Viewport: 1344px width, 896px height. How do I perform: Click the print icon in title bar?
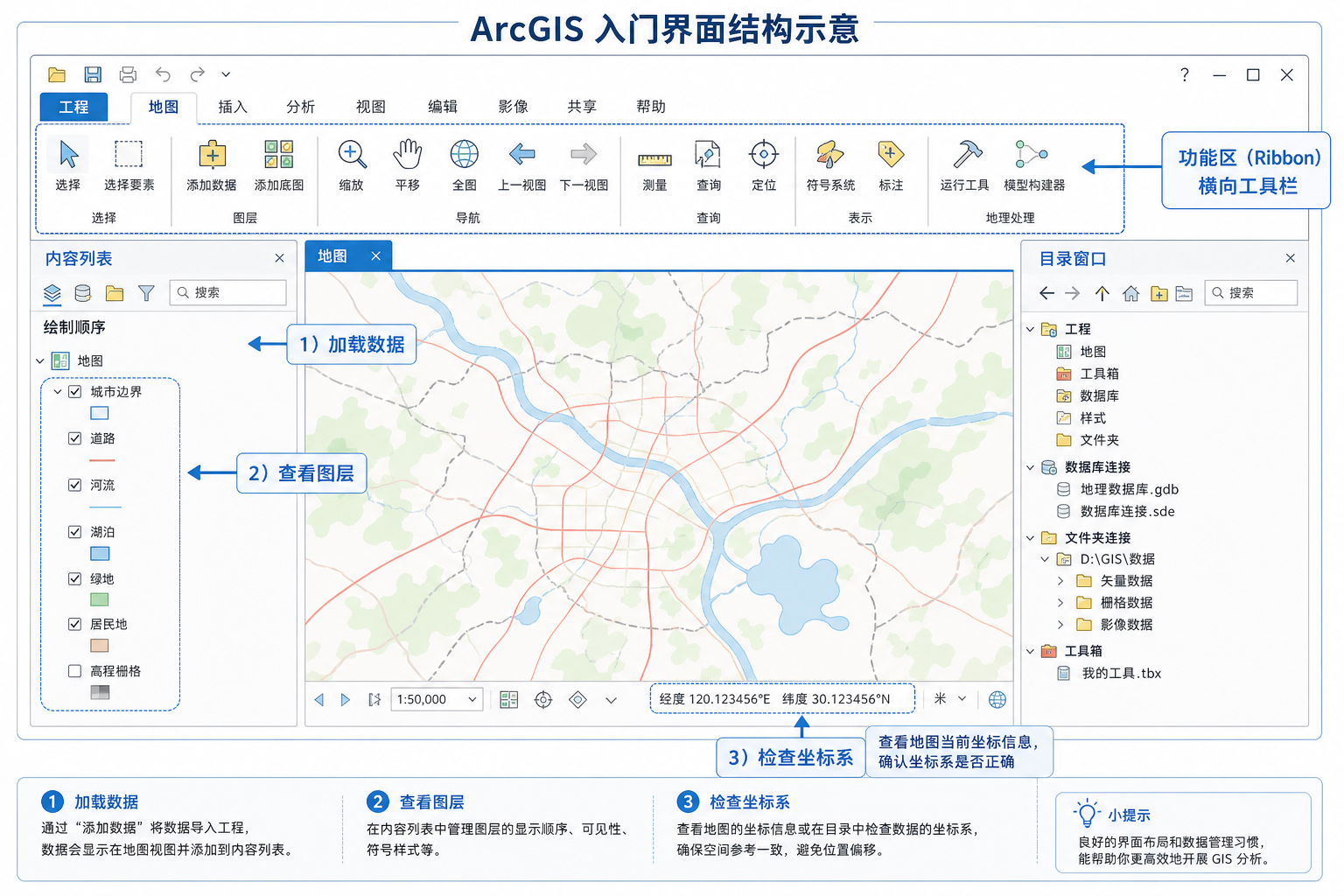pyautogui.click(x=128, y=74)
